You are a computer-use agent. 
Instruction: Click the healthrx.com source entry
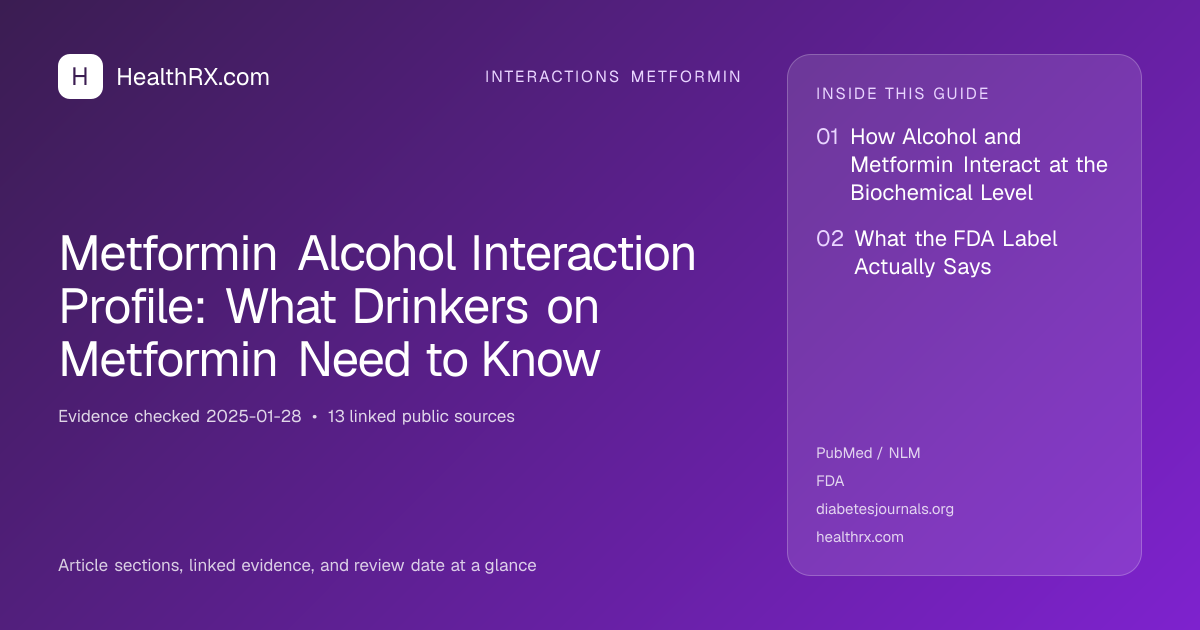(860, 537)
